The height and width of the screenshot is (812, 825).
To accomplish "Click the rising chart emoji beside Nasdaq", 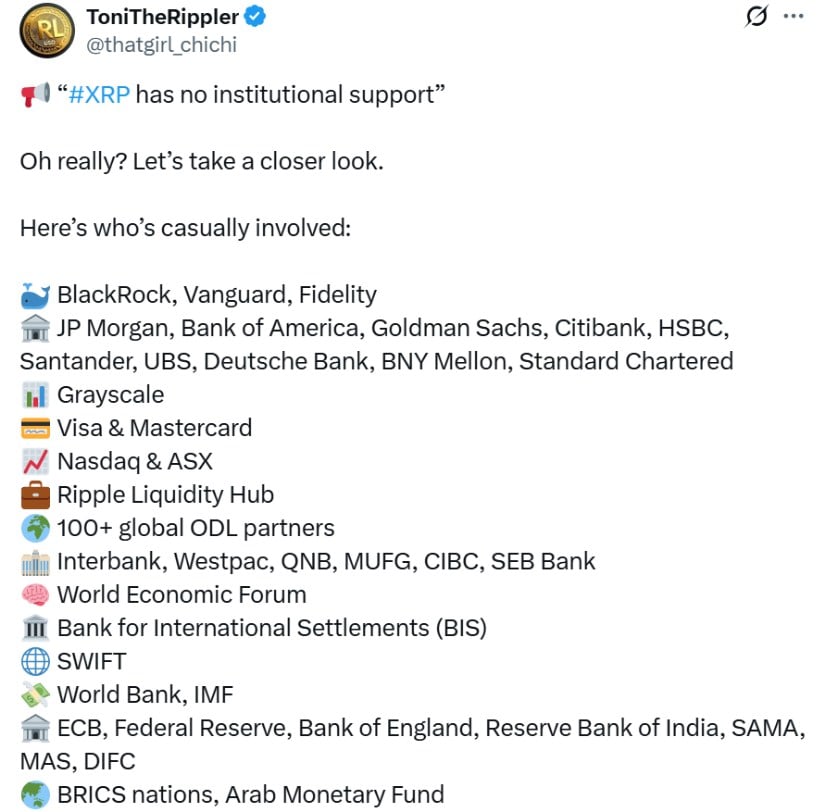I will pyautogui.click(x=35, y=462).
